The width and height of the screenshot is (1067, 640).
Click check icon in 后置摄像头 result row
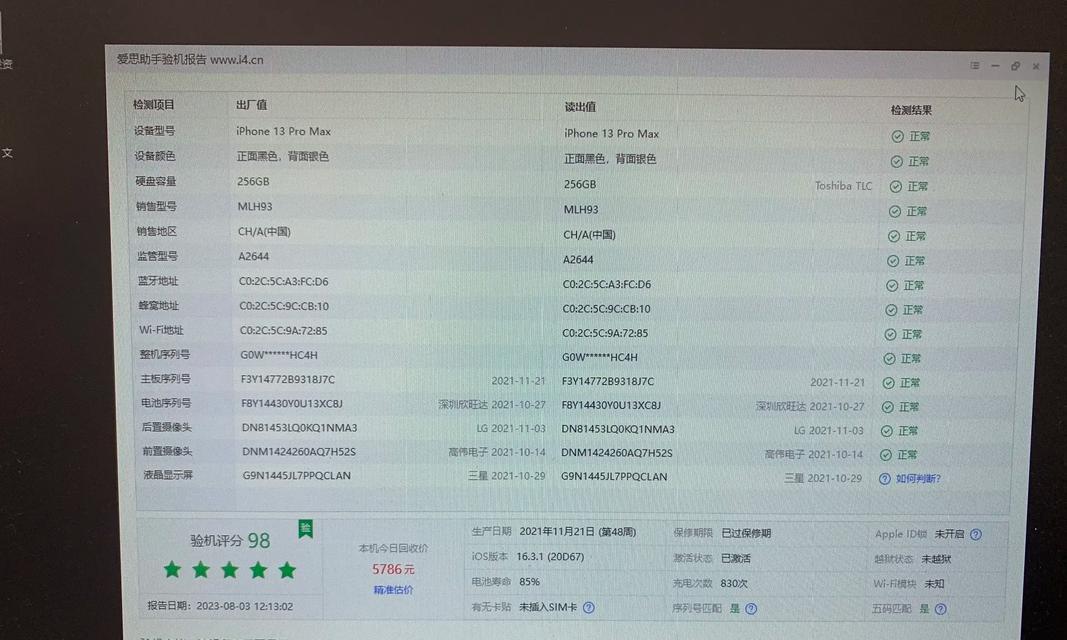(886, 431)
